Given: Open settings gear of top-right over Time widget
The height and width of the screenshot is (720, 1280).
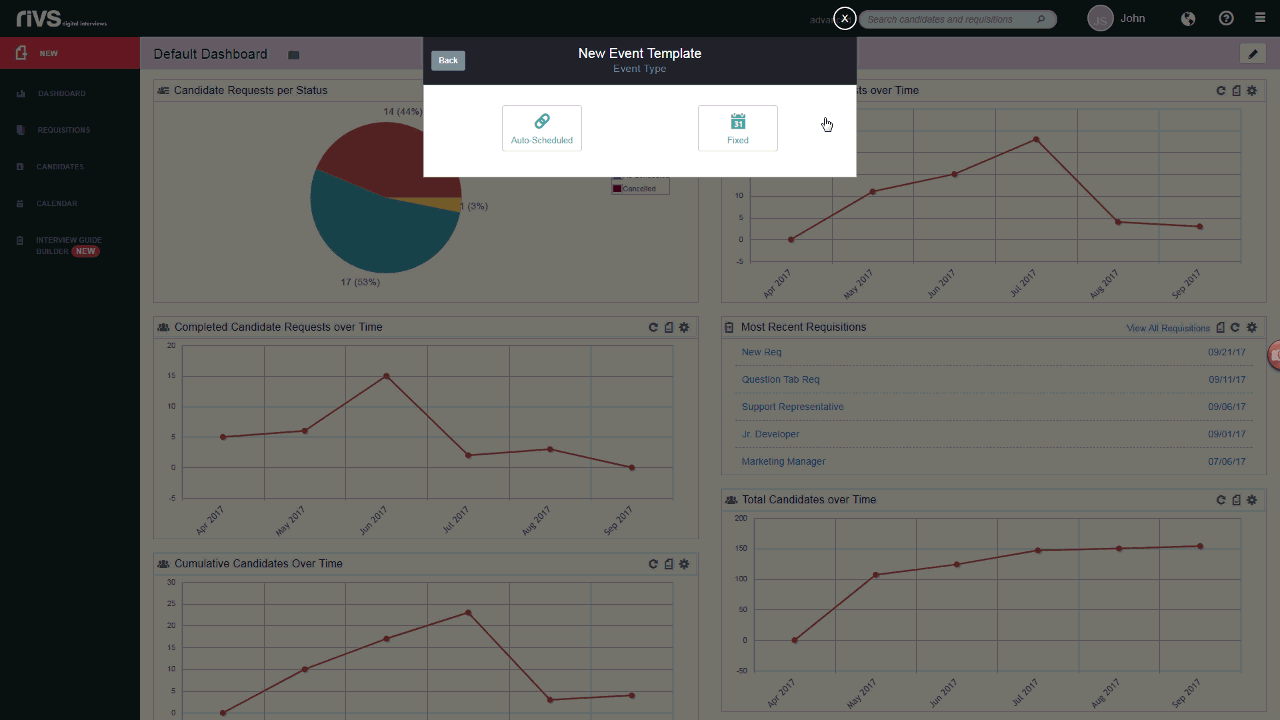Looking at the screenshot, I should (1252, 90).
